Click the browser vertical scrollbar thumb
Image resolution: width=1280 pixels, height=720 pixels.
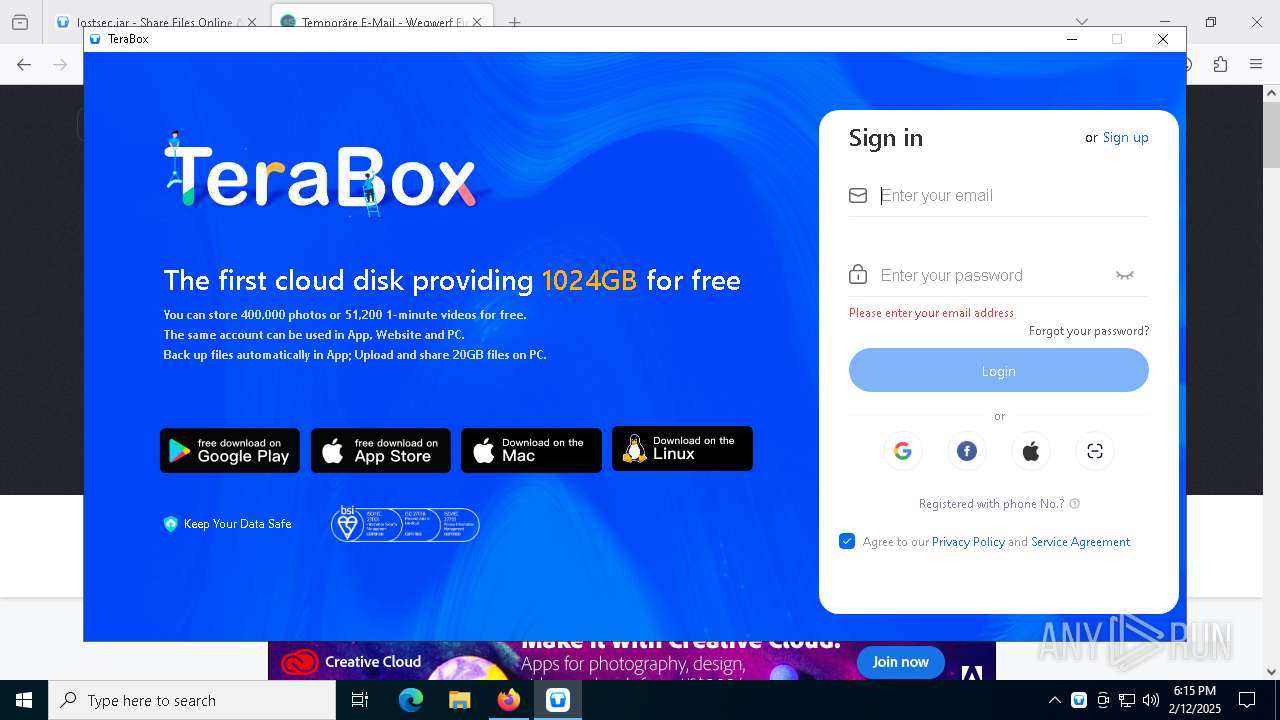(x=1271, y=135)
